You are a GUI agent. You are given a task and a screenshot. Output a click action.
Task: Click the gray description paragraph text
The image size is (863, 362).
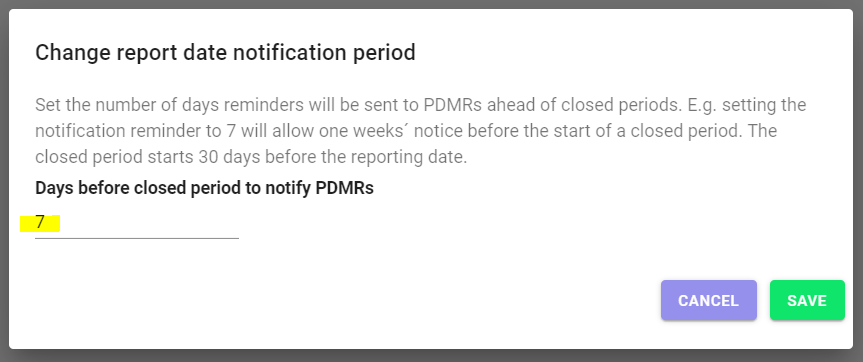[420, 131]
